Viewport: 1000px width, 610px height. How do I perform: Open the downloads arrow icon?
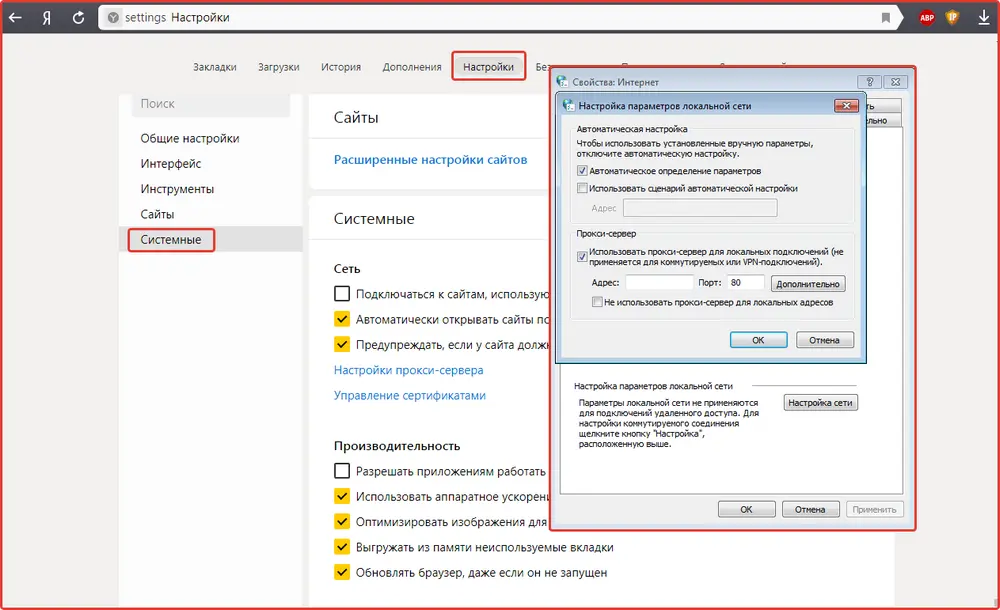point(982,18)
